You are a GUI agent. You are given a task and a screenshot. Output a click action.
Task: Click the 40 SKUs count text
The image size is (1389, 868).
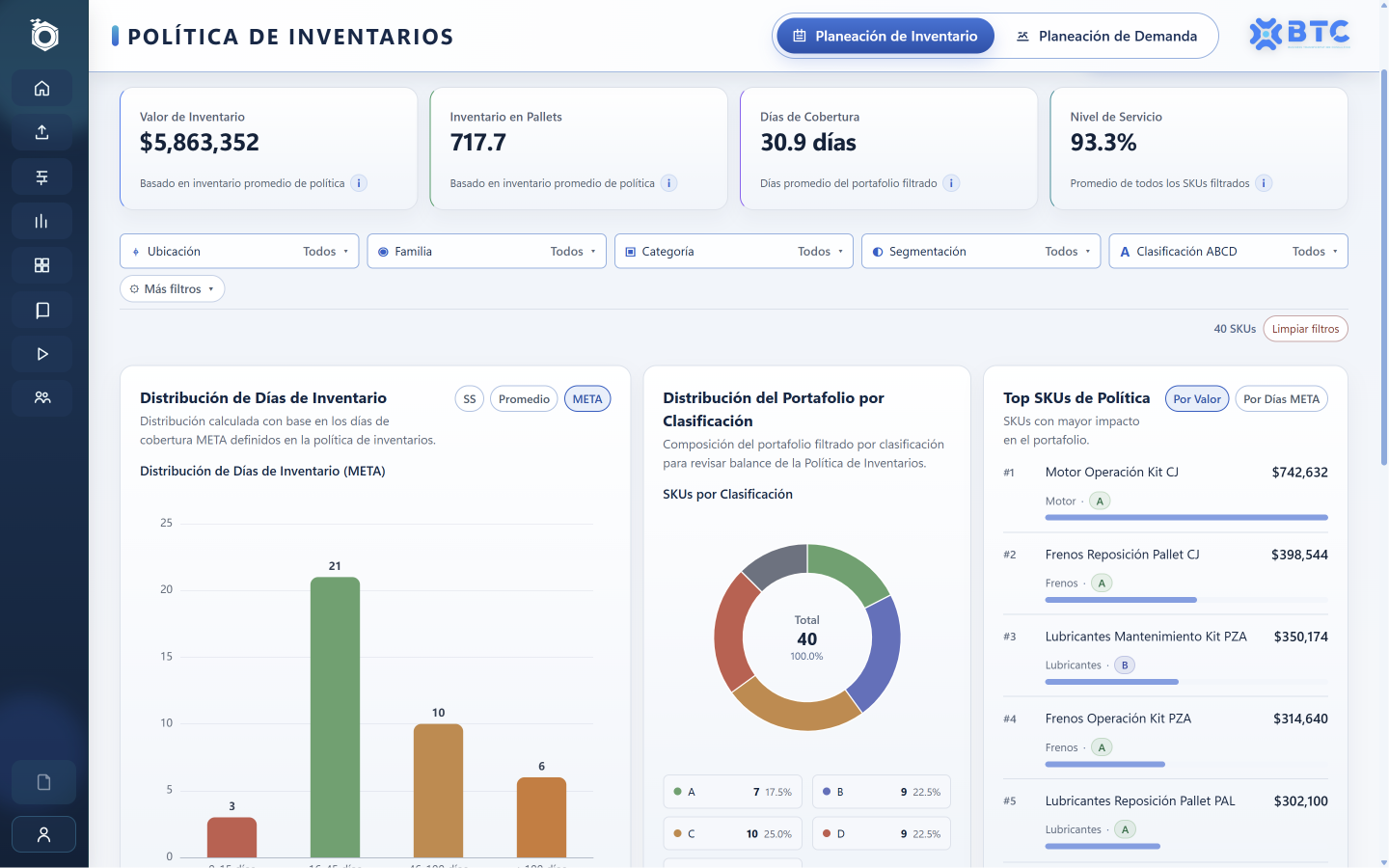click(1235, 329)
